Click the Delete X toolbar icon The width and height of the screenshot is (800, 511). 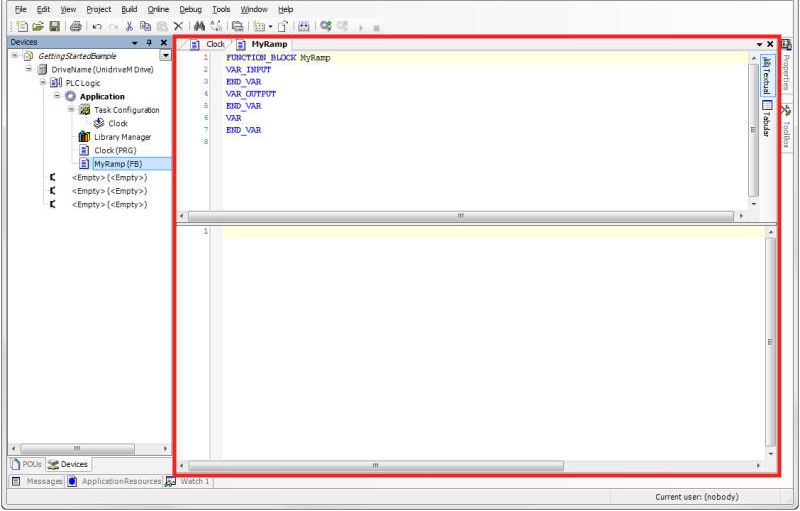point(178,27)
